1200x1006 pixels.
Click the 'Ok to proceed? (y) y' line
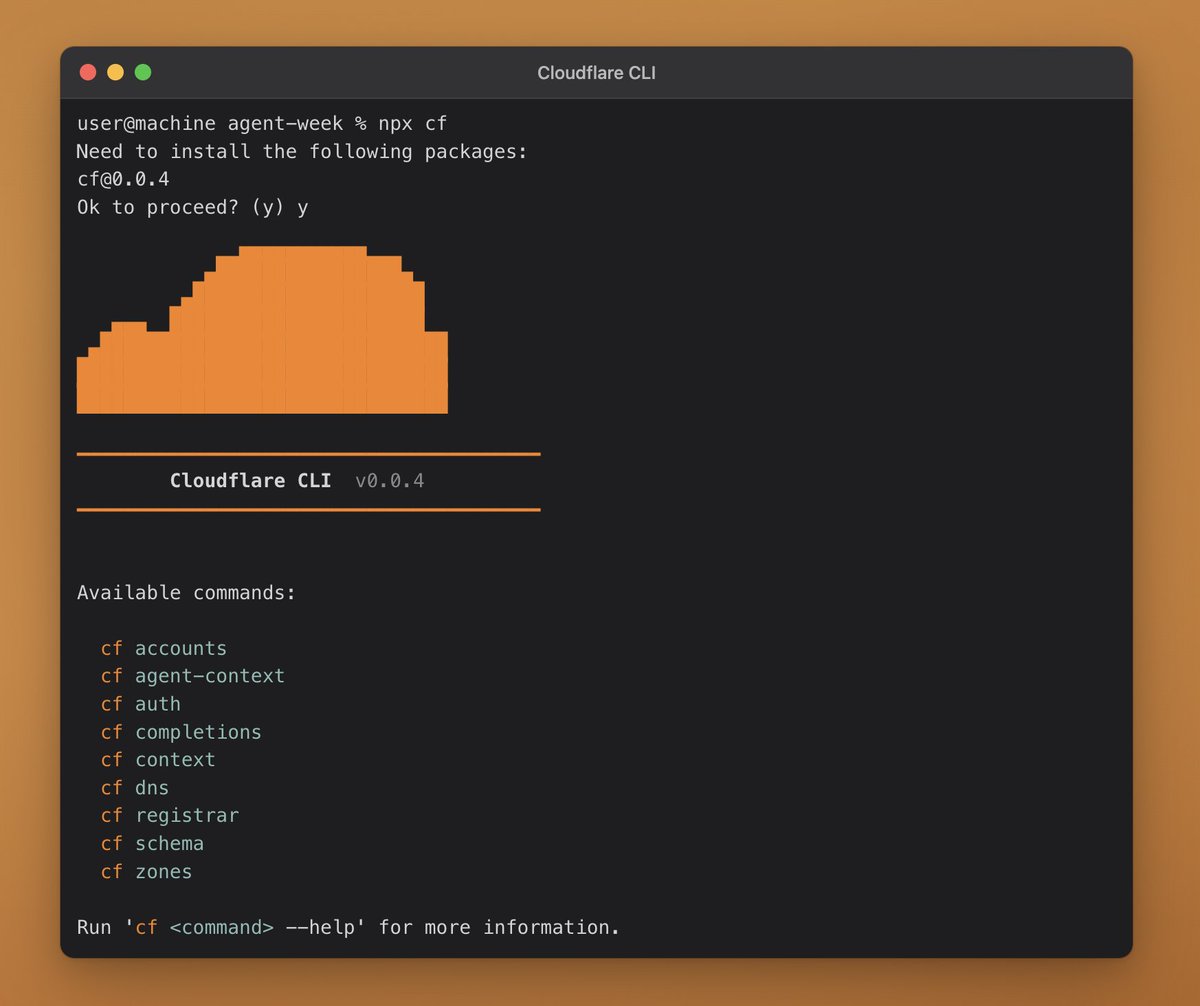click(192, 208)
